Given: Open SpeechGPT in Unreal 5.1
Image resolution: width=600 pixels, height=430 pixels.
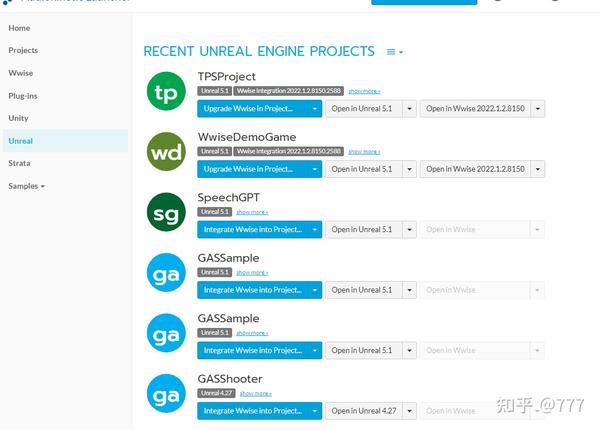Looking at the screenshot, I should point(364,230).
